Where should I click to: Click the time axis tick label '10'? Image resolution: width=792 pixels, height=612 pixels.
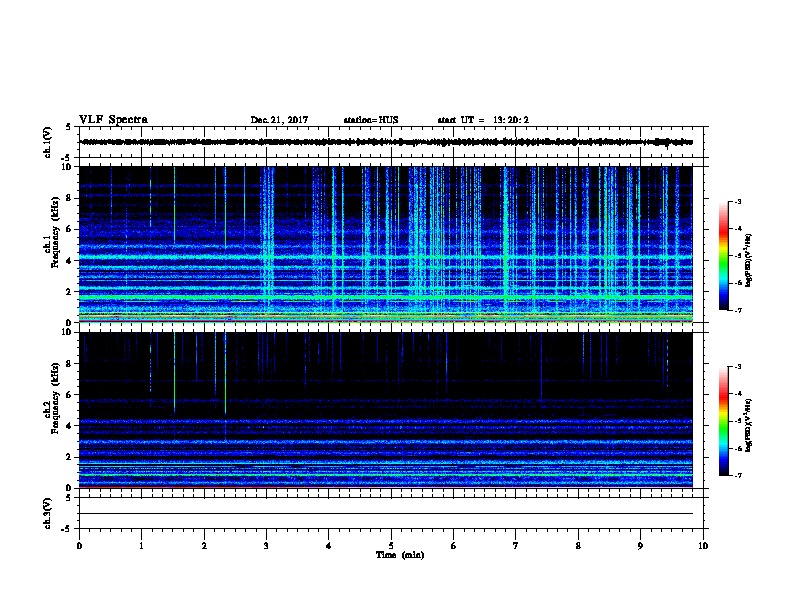[x=703, y=546]
